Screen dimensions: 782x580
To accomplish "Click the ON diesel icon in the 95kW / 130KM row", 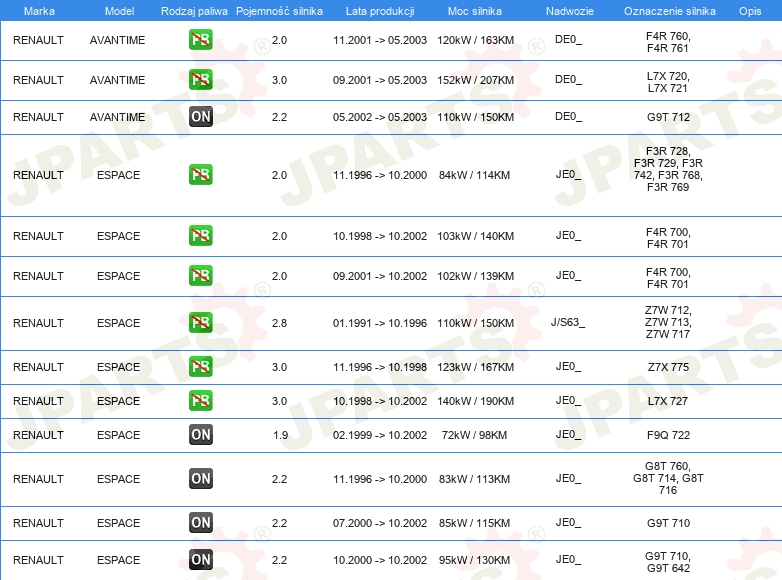I will tap(200, 560).
